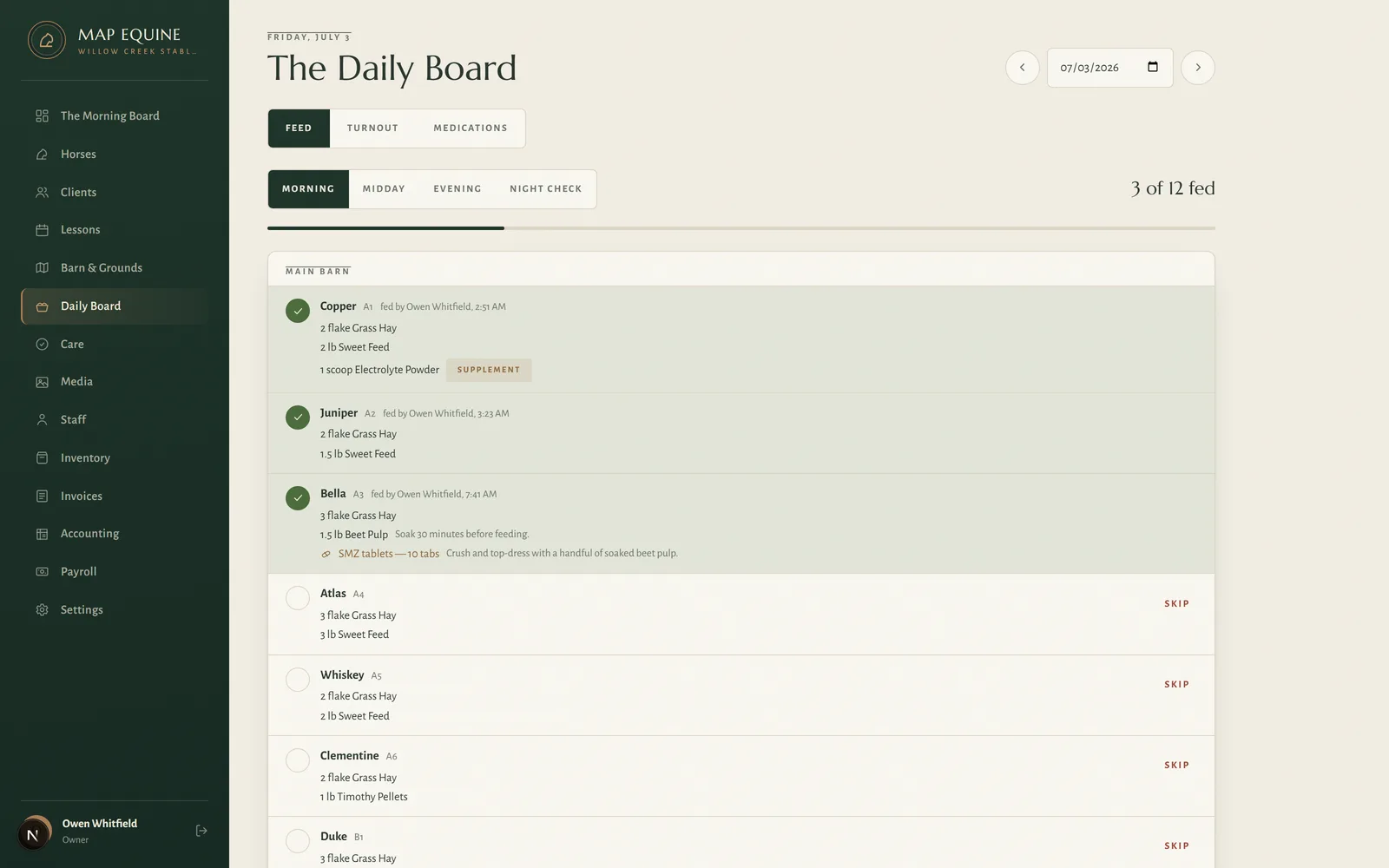1389x868 pixels.
Task: Switch to the Turnout tab
Action: point(372,128)
